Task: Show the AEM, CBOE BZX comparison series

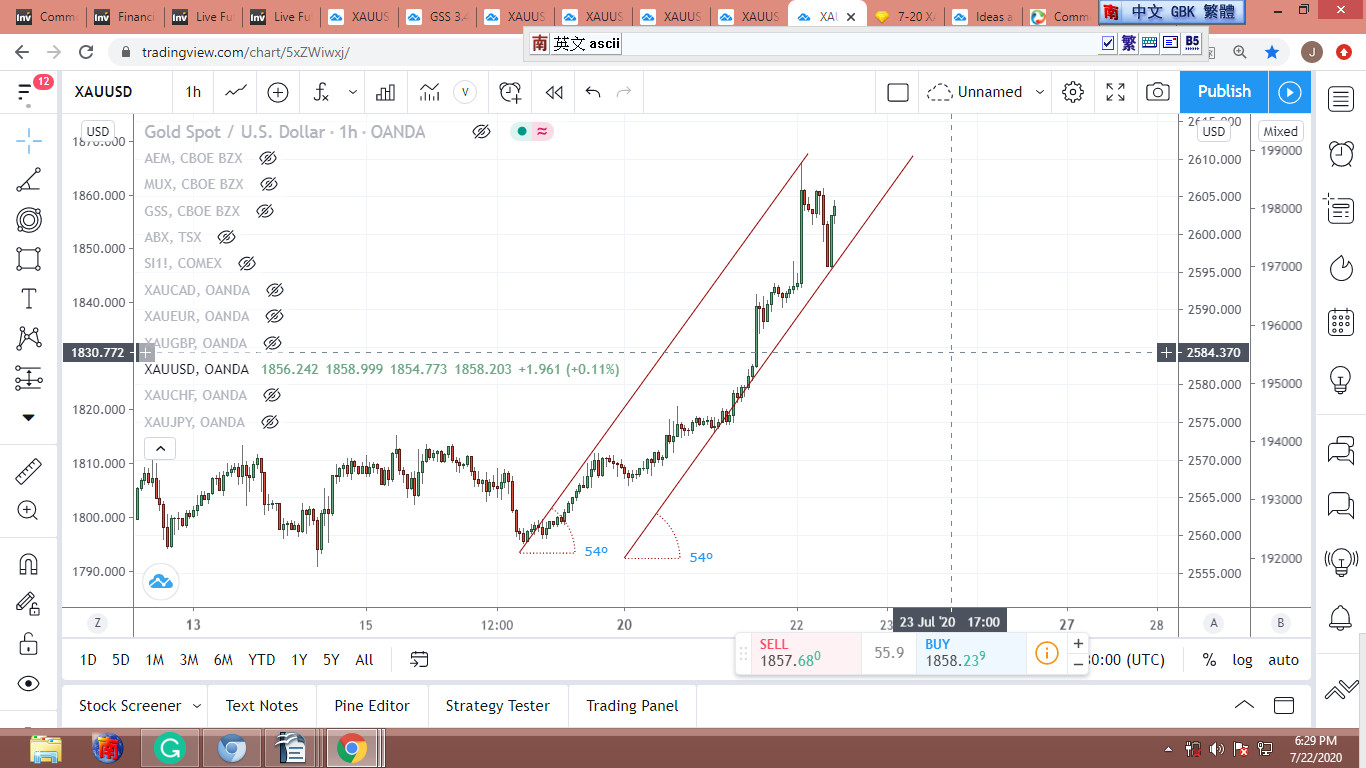Action: 268,158
